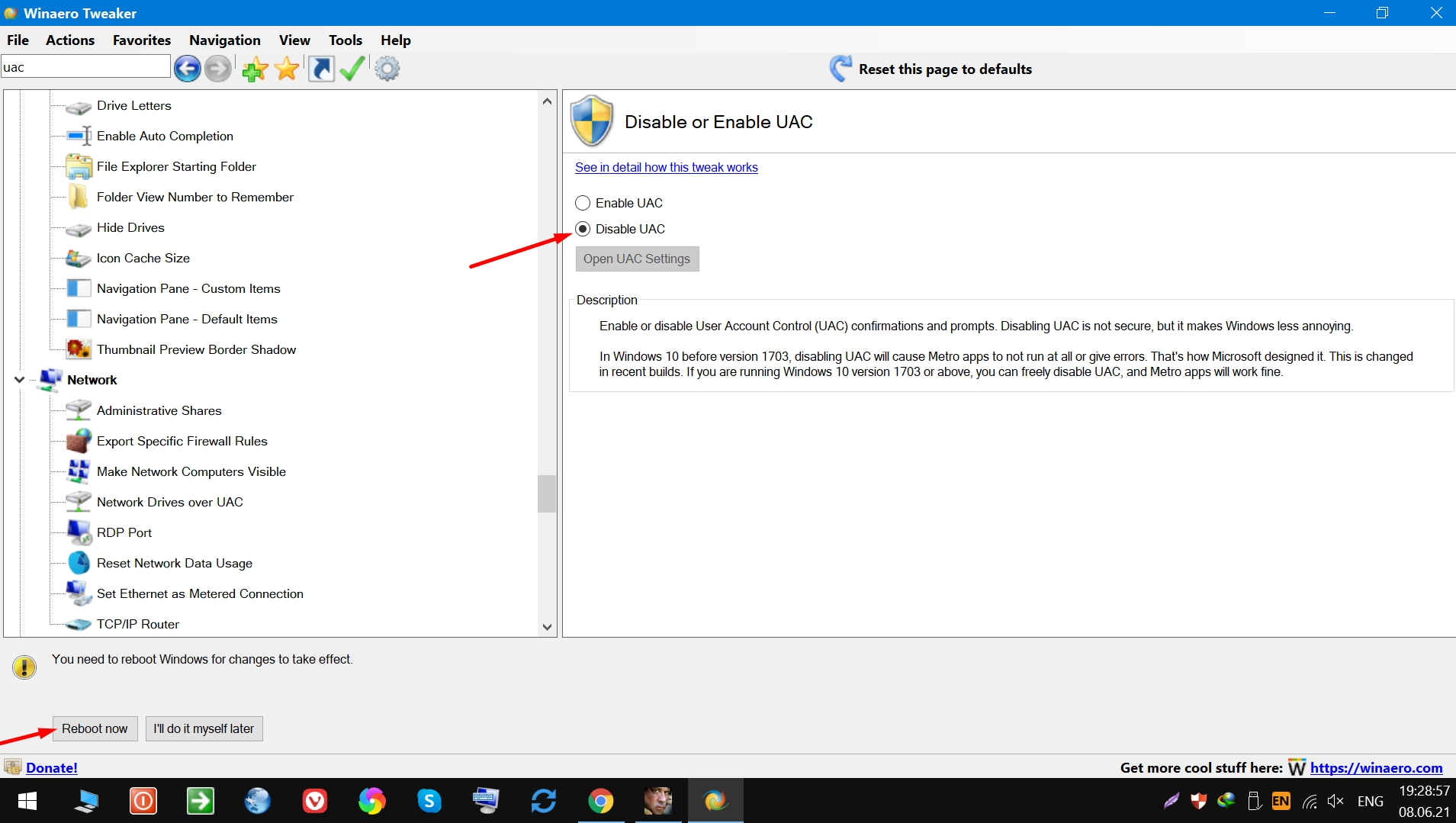Select the Drive Letters icon in tree
Screen dimensions: 1456x823
click(79, 106)
